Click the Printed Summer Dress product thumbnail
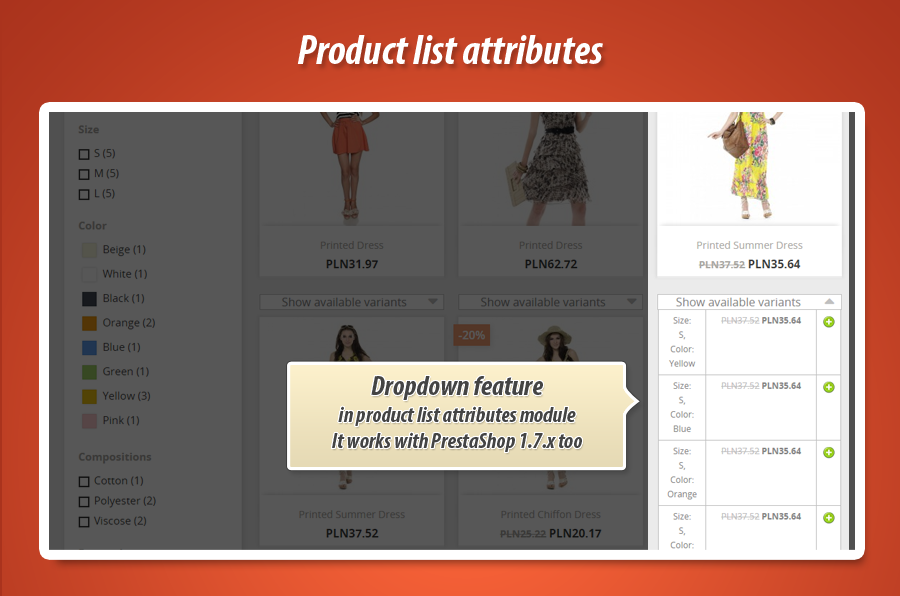The height and width of the screenshot is (596, 900). 749,170
